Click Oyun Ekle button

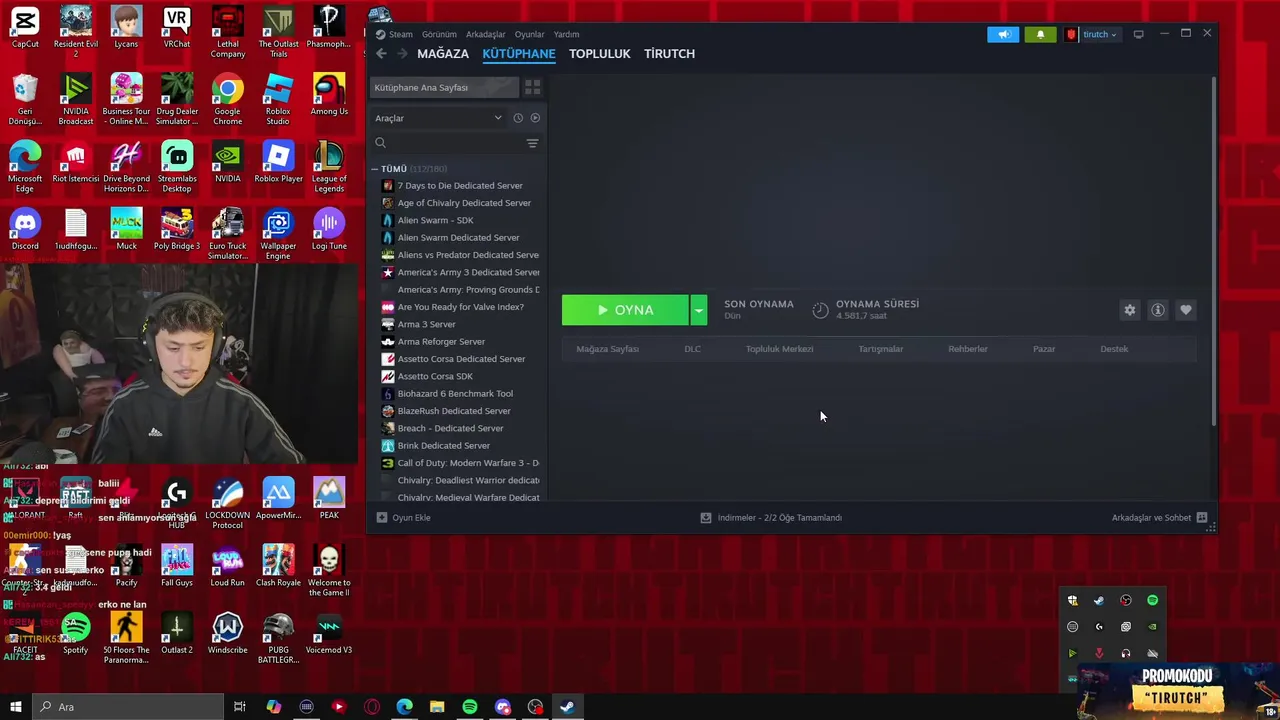pos(403,518)
